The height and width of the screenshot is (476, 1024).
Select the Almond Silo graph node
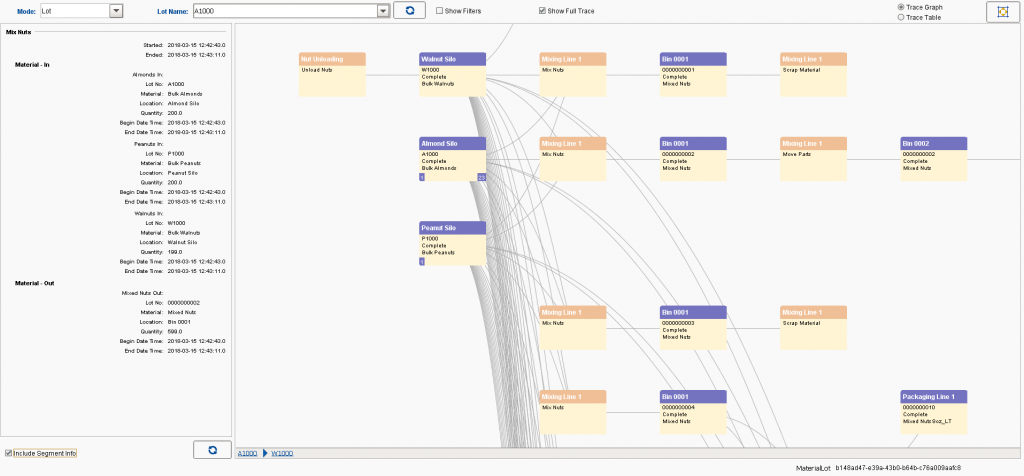(453, 159)
